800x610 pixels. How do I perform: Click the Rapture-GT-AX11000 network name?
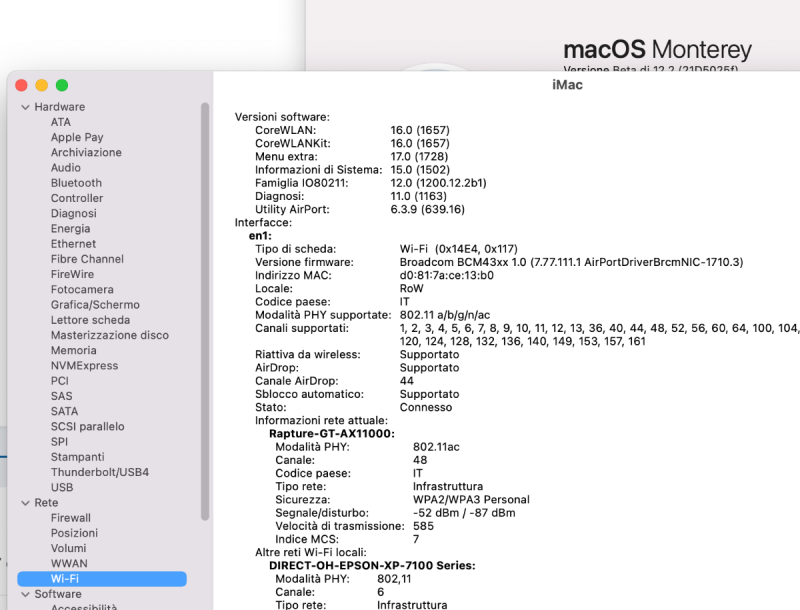[x=332, y=434]
